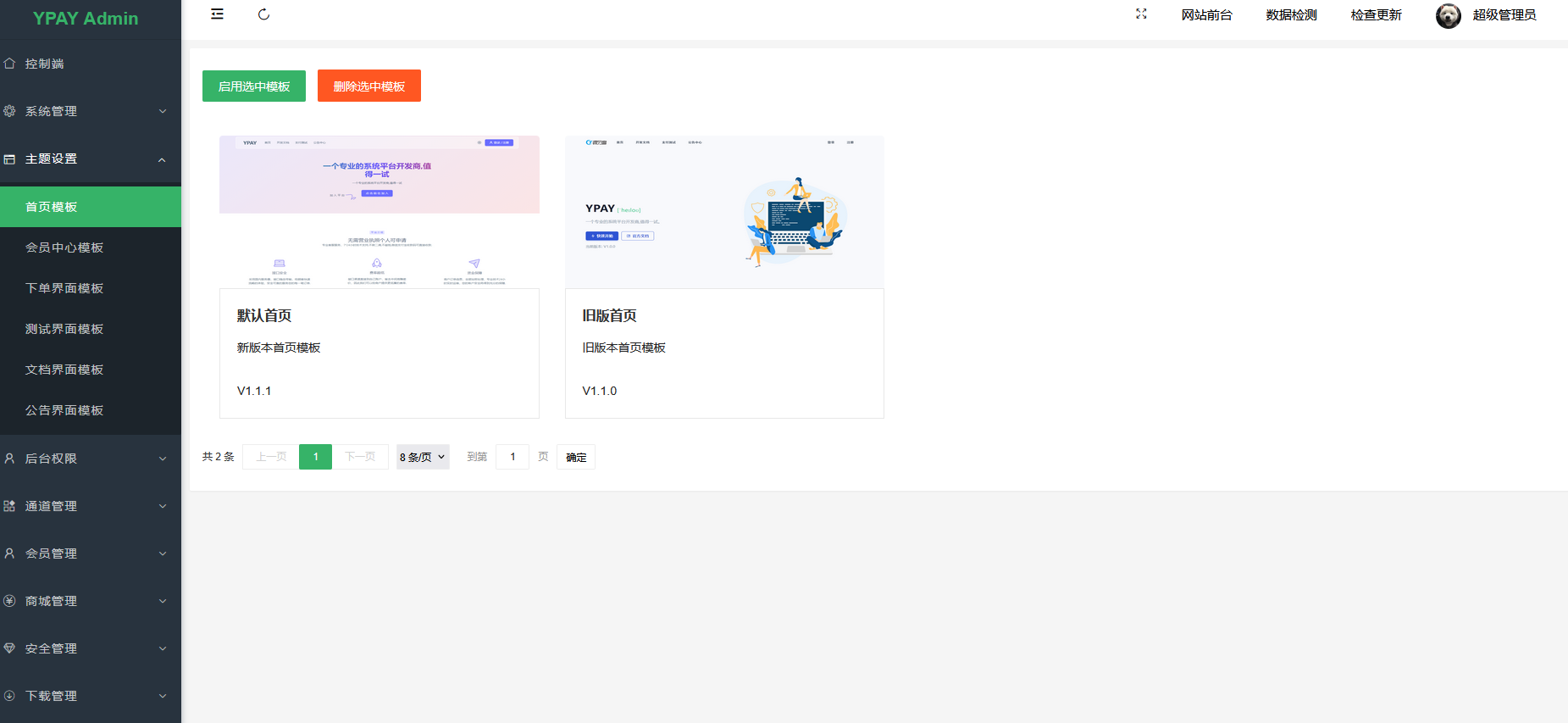1568x723 pixels.
Task: Select the 默认首页 template preview image
Action: pos(380,212)
